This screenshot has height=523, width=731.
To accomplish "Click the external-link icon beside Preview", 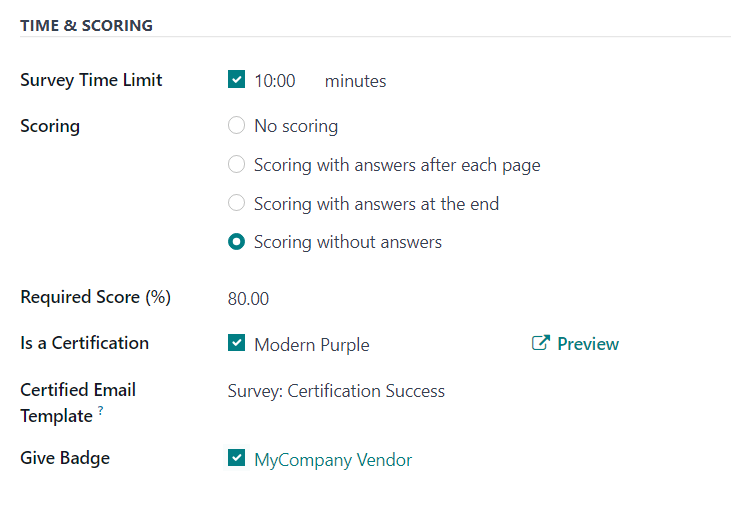I will coord(540,344).
